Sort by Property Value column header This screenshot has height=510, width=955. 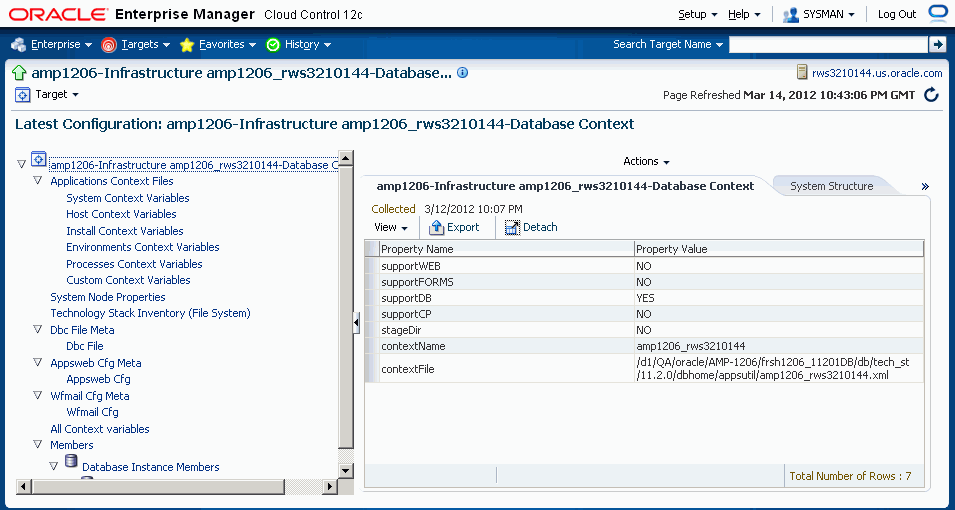pos(778,249)
